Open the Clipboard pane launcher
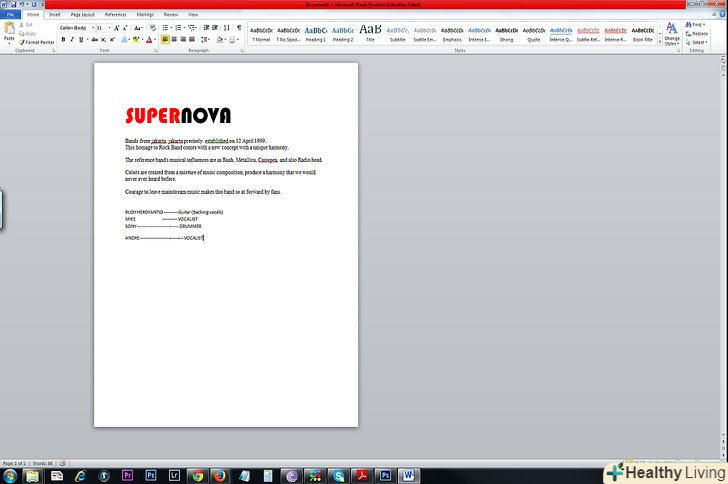 point(54,51)
